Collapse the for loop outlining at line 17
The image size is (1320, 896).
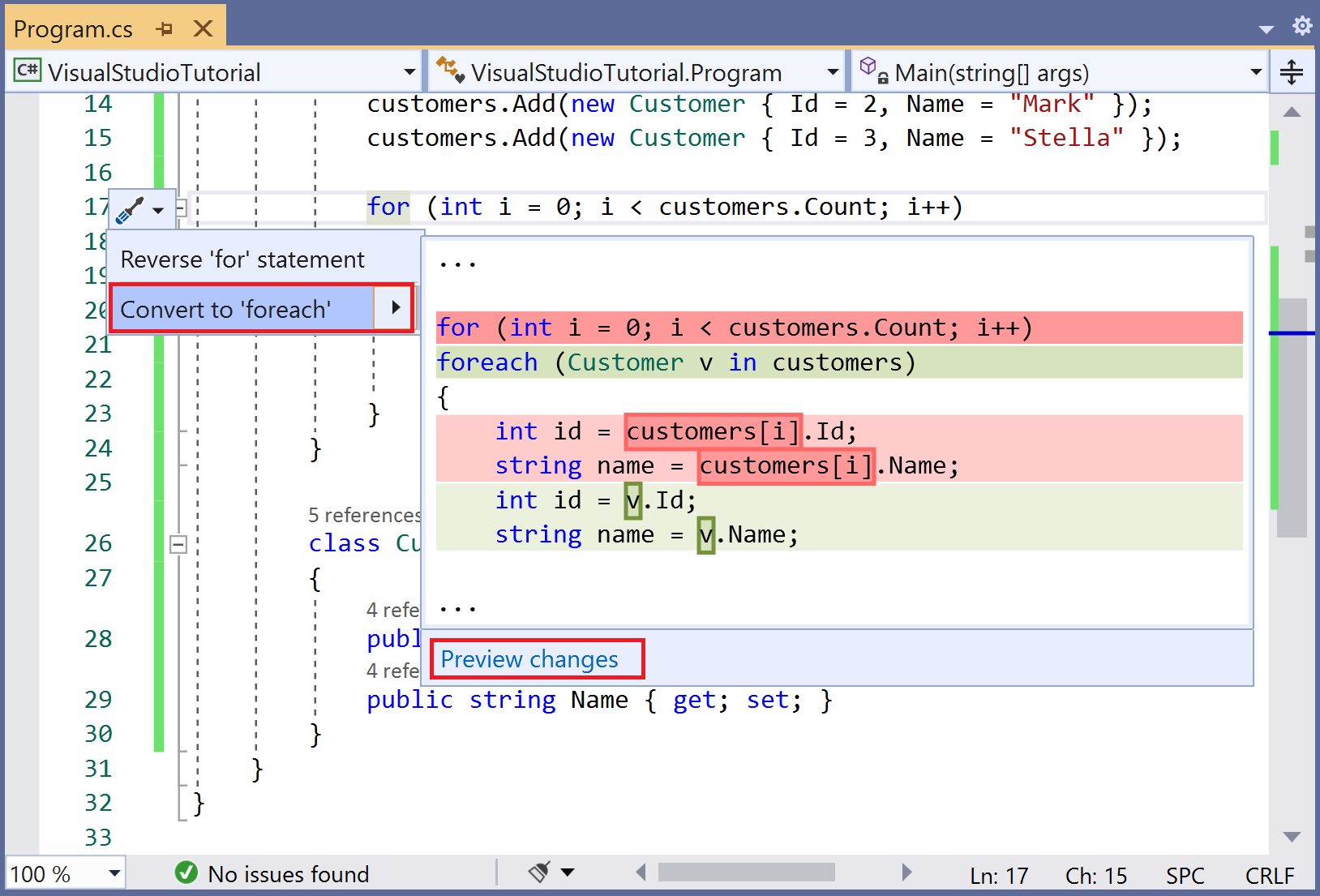182,208
